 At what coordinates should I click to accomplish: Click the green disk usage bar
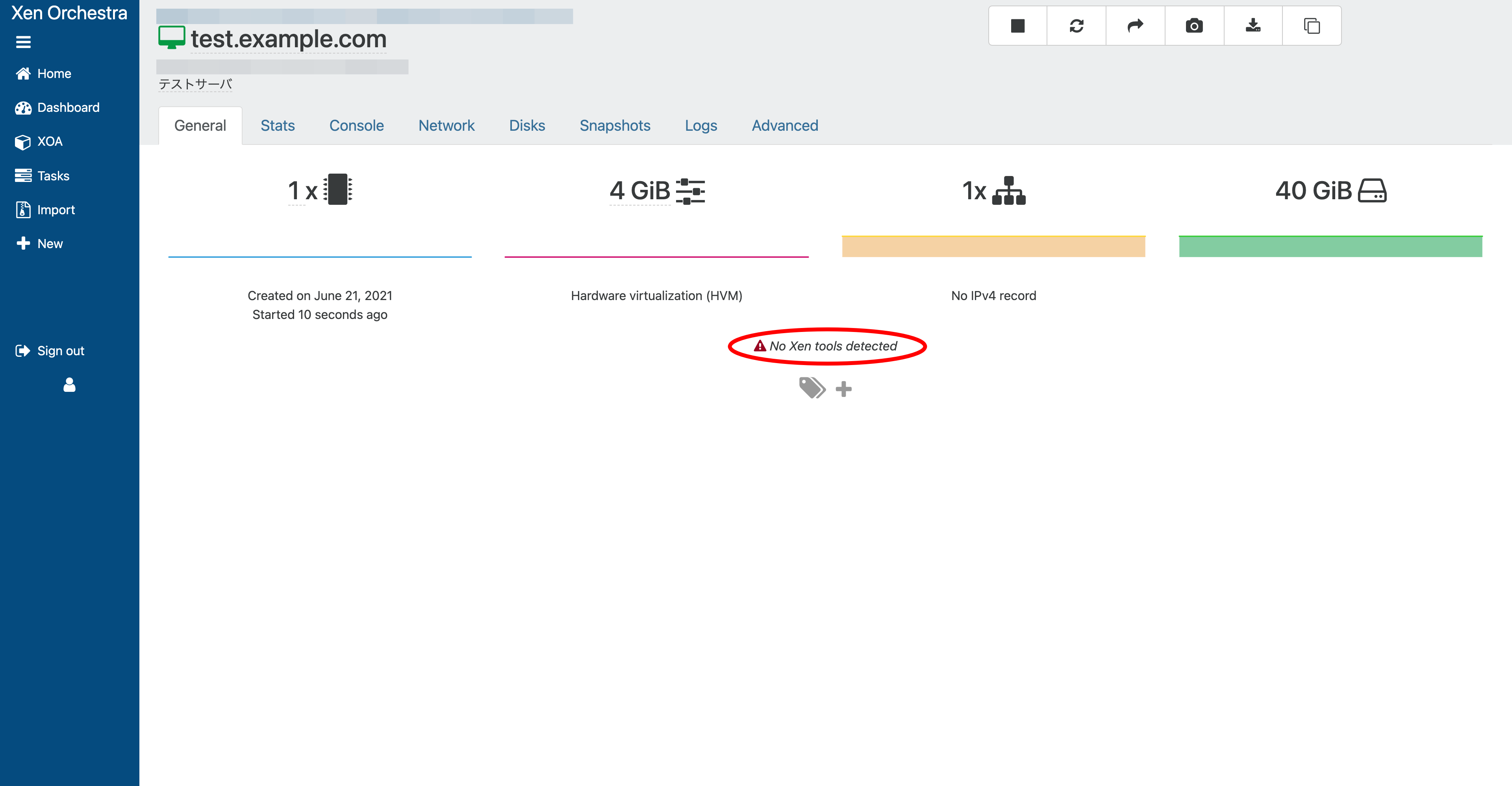[1330, 247]
